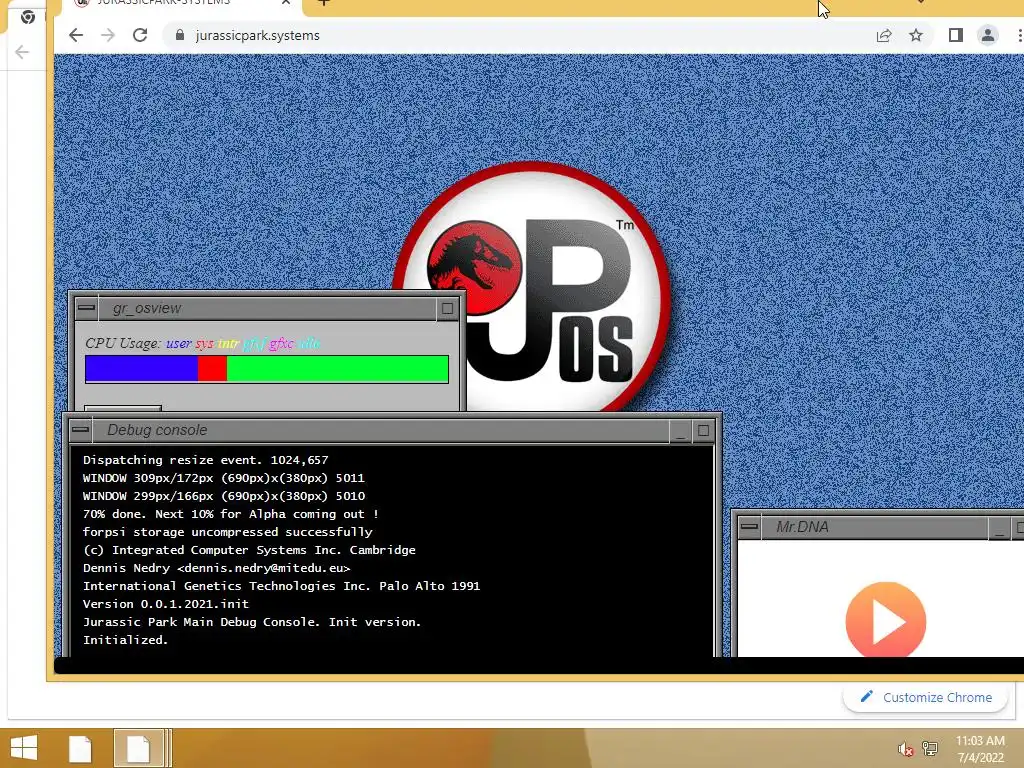Open the highlighted taskbar document icon

click(x=138, y=748)
